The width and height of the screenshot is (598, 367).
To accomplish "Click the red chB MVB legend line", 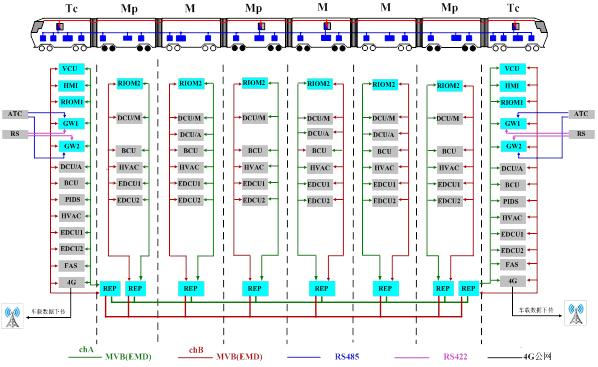I will click(195, 357).
